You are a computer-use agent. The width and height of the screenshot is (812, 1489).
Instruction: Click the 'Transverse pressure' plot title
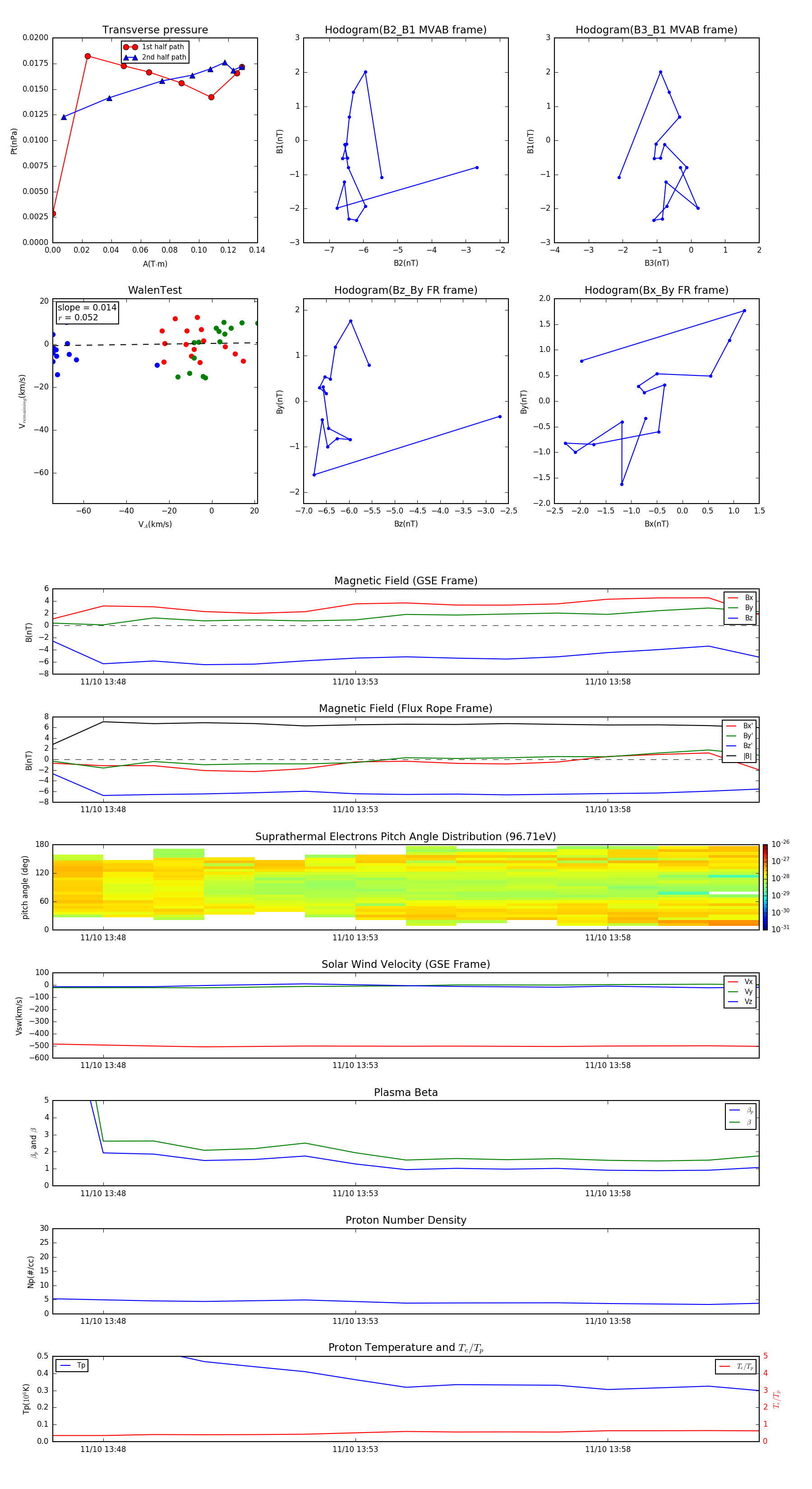pyautogui.click(x=155, y=30)
